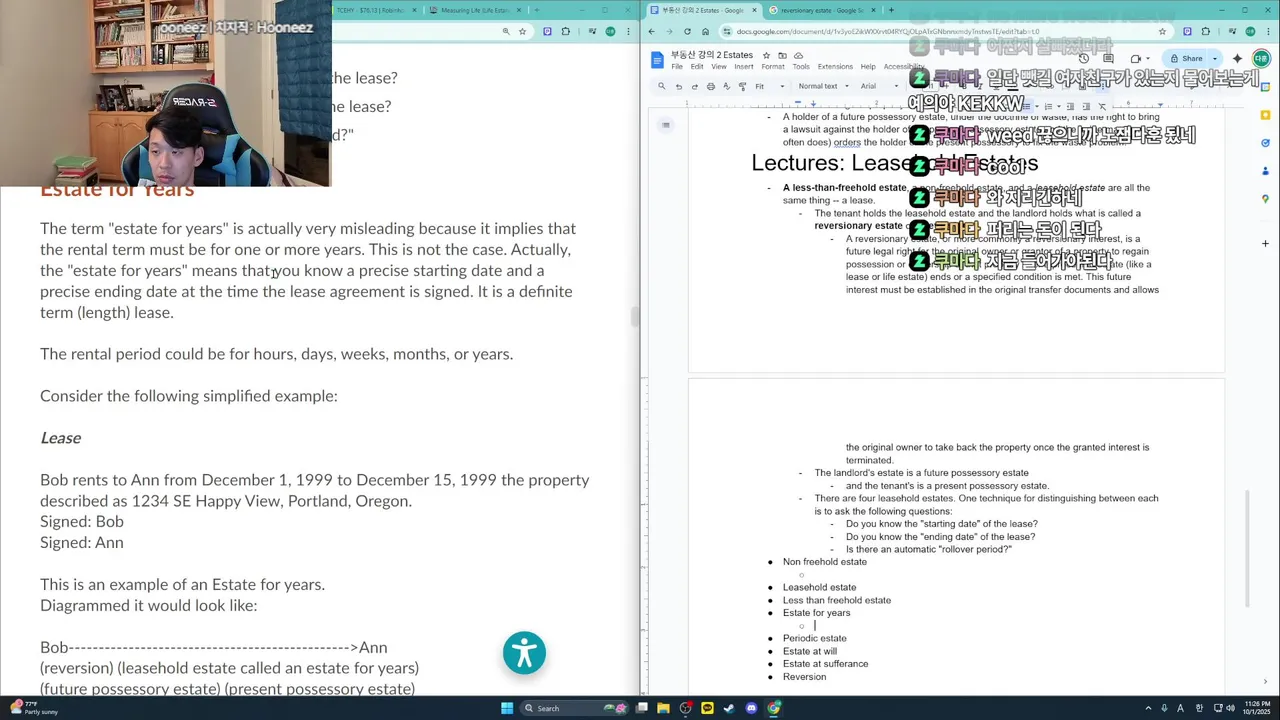Open the Windows Start button
The image size is (1280, 720).
point(507,708)
